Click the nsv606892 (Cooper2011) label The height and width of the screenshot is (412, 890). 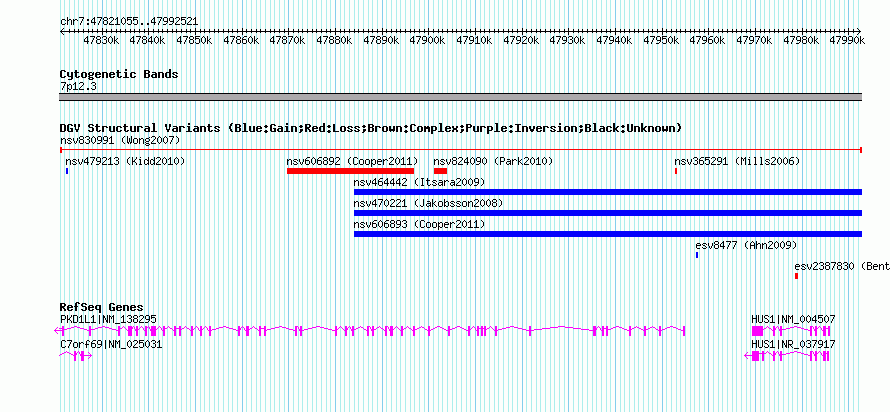point(352,161)
